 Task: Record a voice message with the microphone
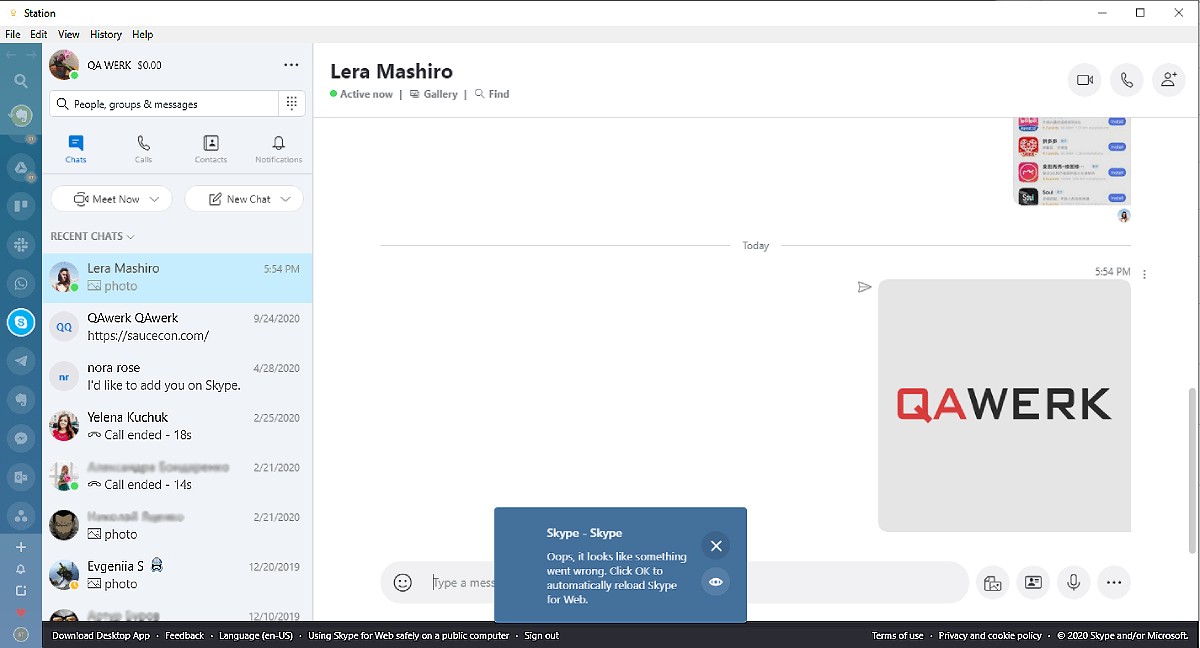[x=1074, y=582]
